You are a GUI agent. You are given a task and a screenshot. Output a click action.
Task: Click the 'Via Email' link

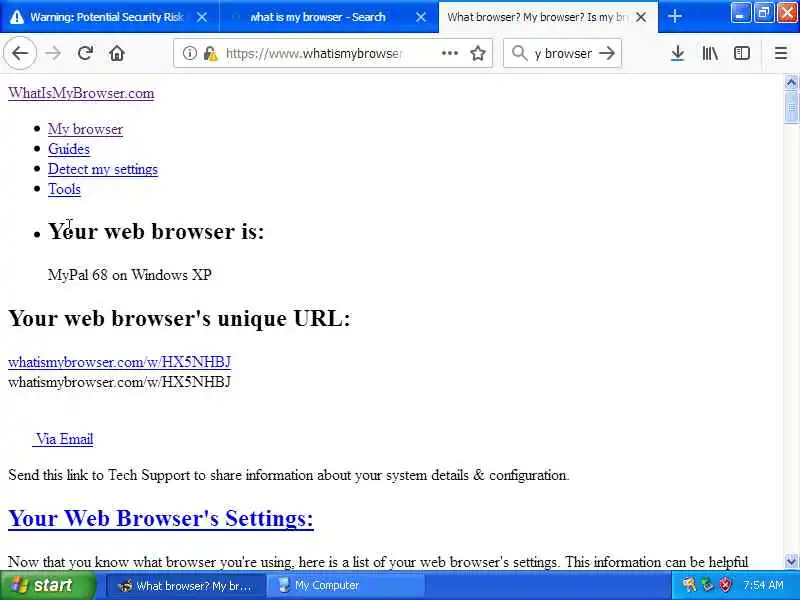point(63,439)
